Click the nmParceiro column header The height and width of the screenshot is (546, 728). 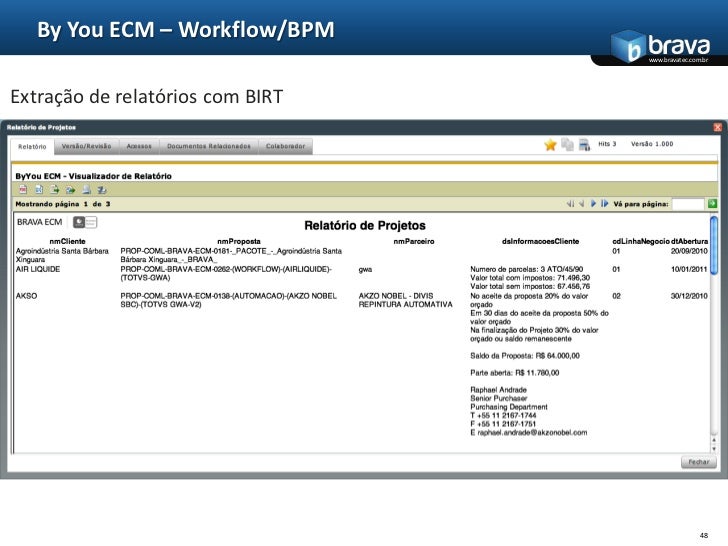(x=414, y=241)
